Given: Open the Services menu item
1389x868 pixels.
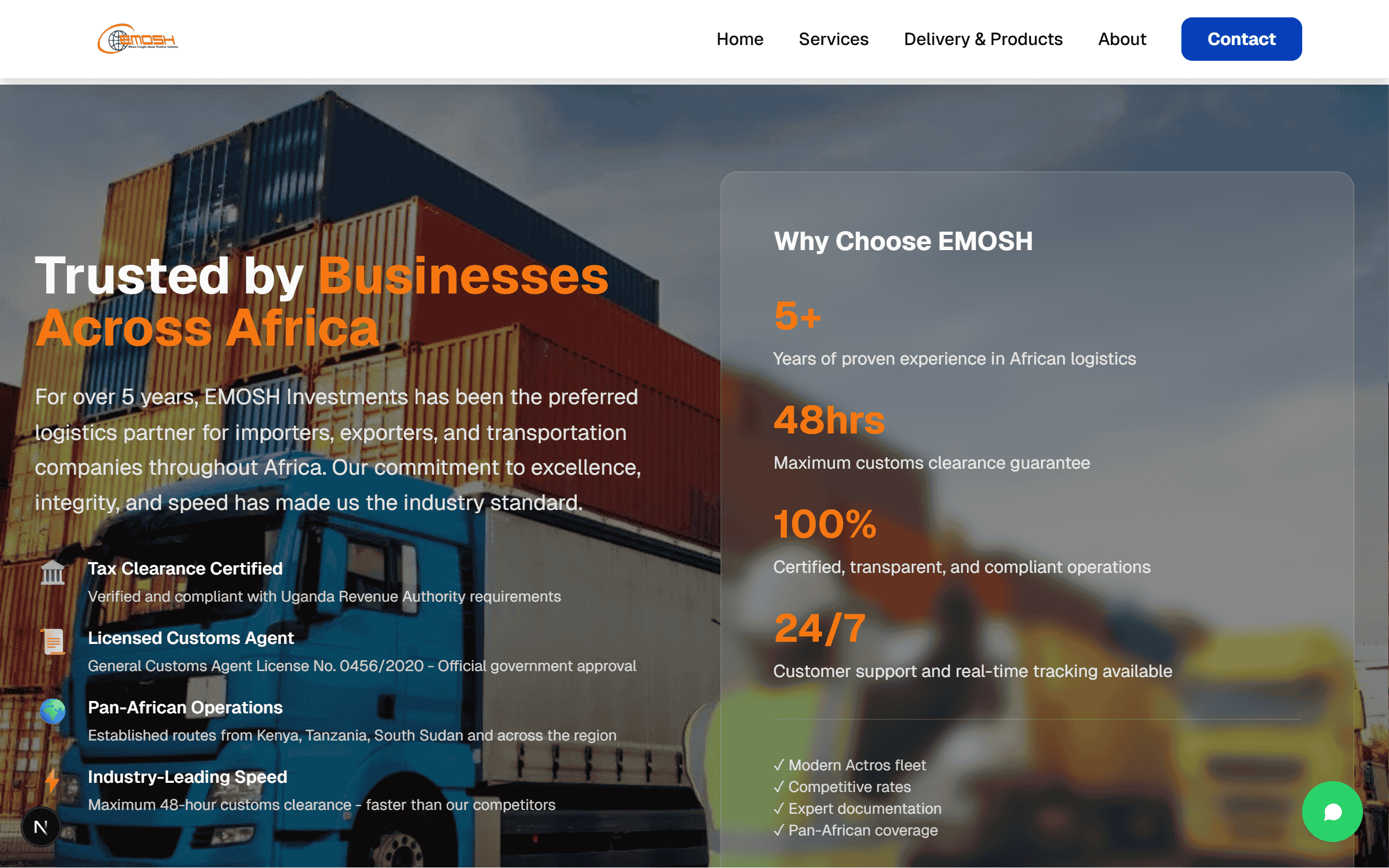Looking at the screenshot, I should pos(833,39).
